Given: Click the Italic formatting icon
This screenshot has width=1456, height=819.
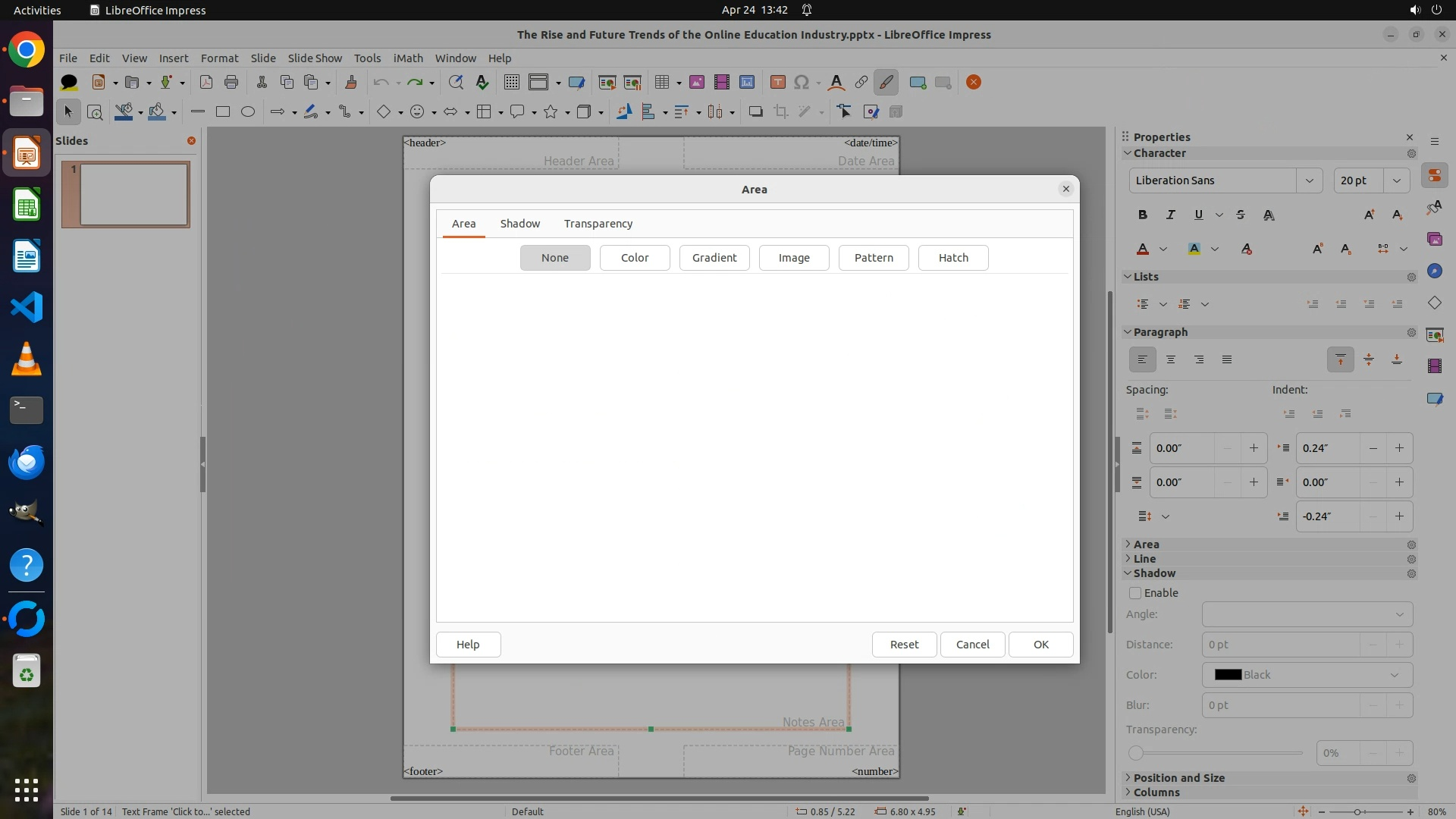Looking at the screenshot, I should click(1170, 215).
